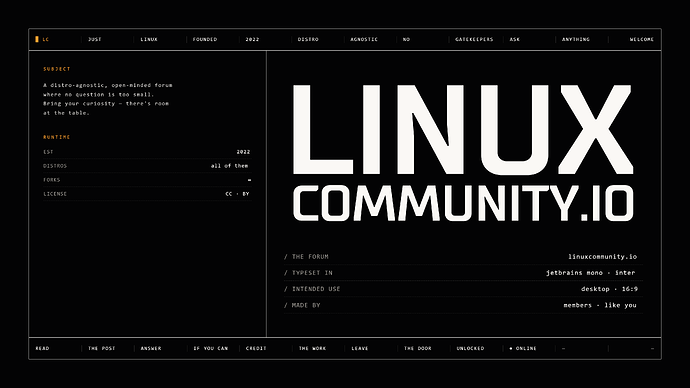Click the 'jetbrains mono · inter' value
Screen dimensions: 690x388
point(591,273)
